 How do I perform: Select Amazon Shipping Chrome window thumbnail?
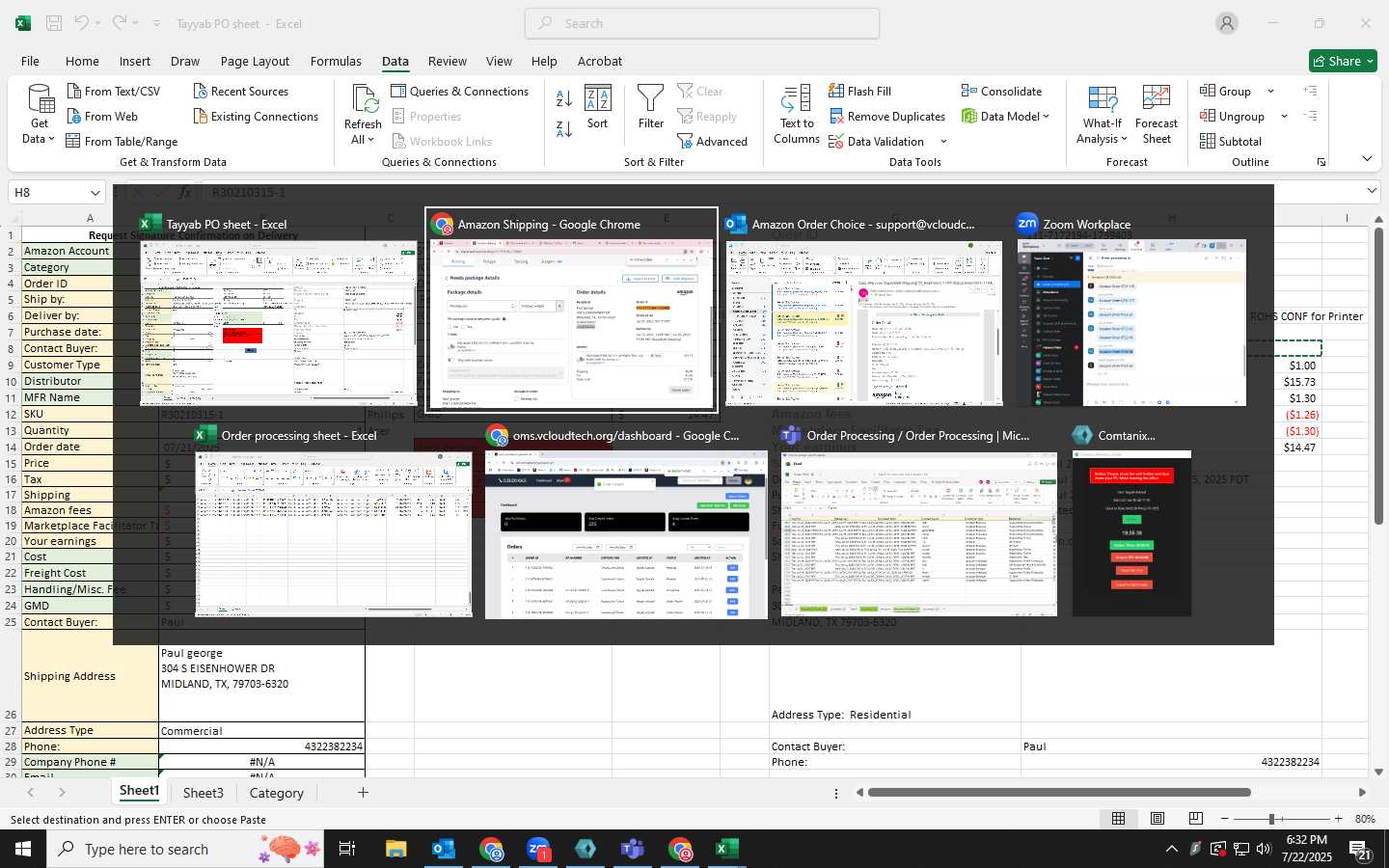click(x=572, y=311)
